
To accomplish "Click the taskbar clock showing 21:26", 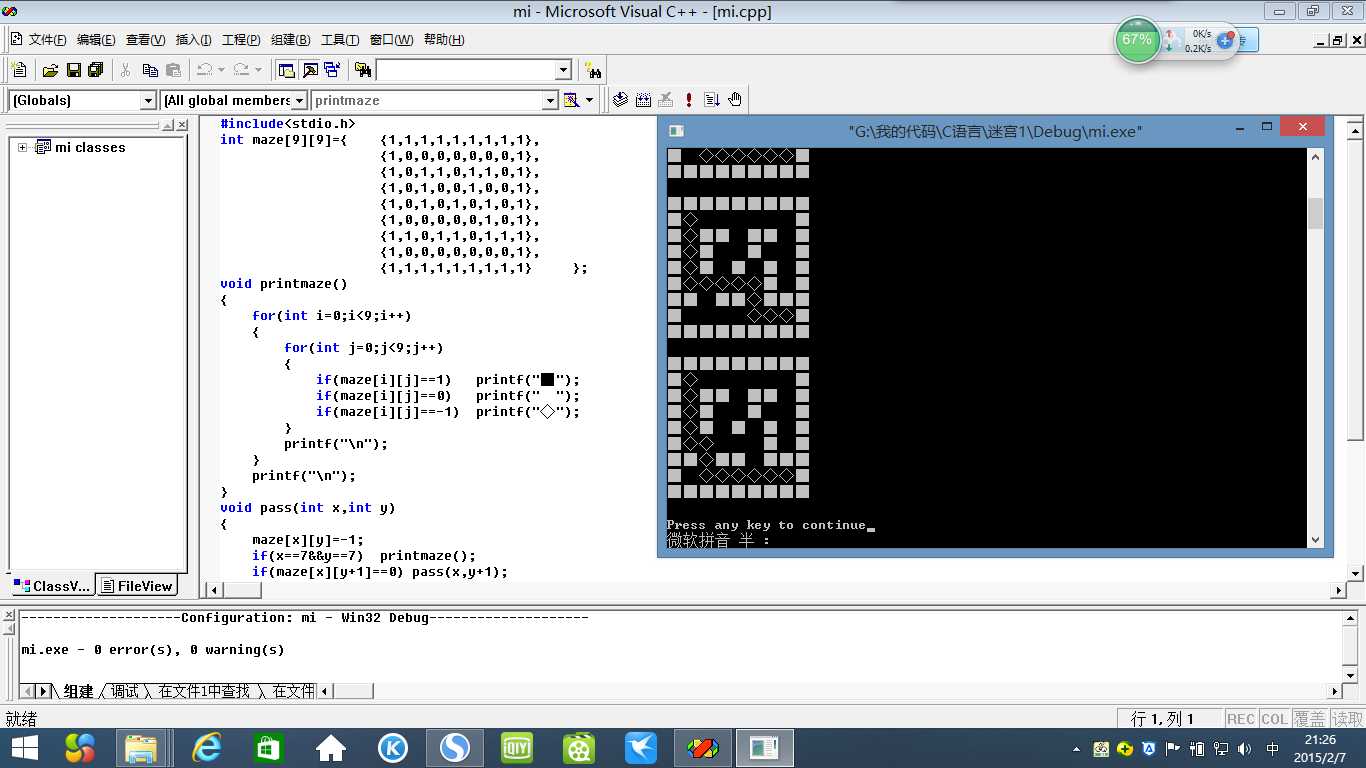I will pos(1319,748).
